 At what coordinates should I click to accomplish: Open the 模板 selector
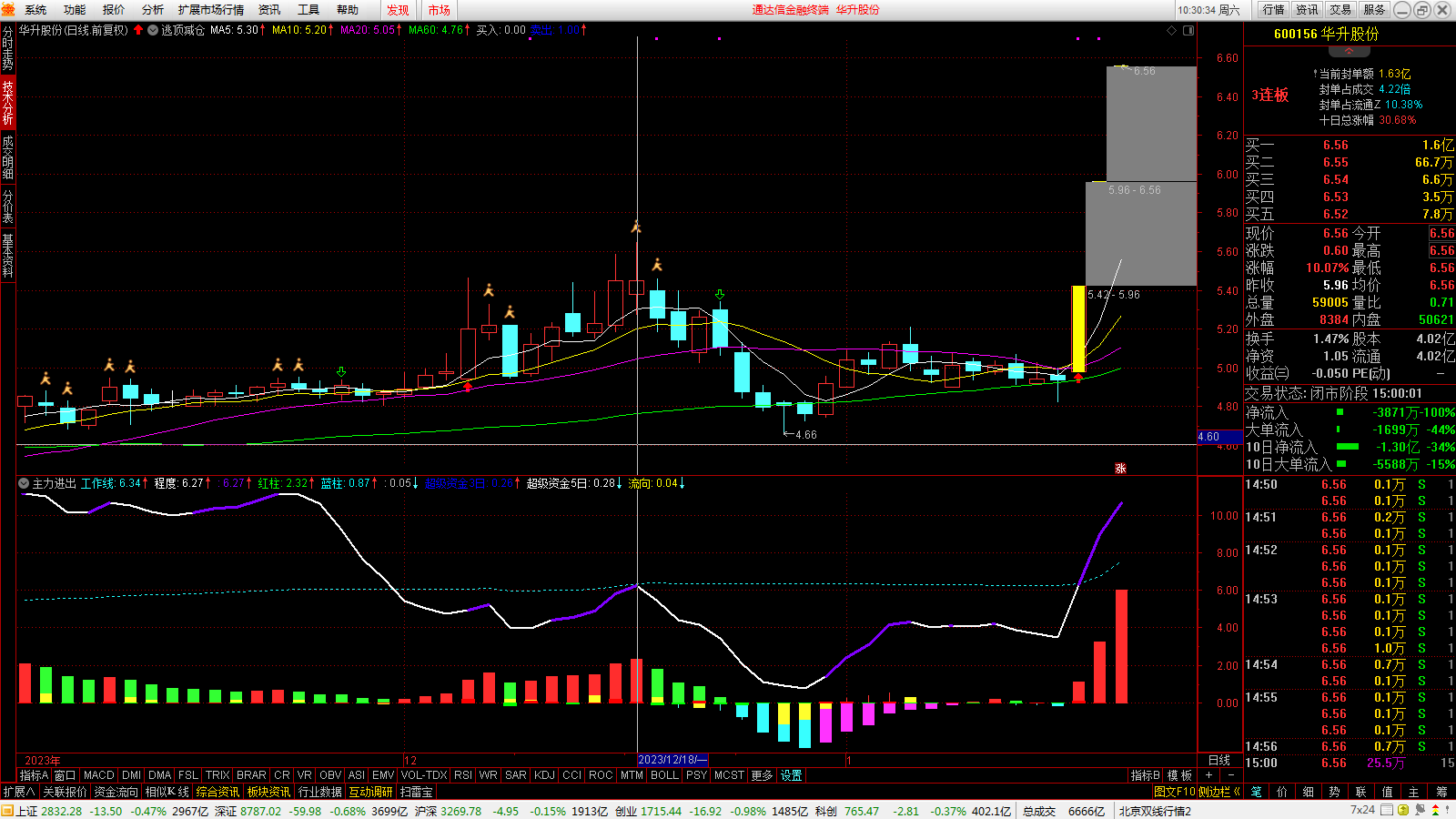click(x=1179, y=775)
